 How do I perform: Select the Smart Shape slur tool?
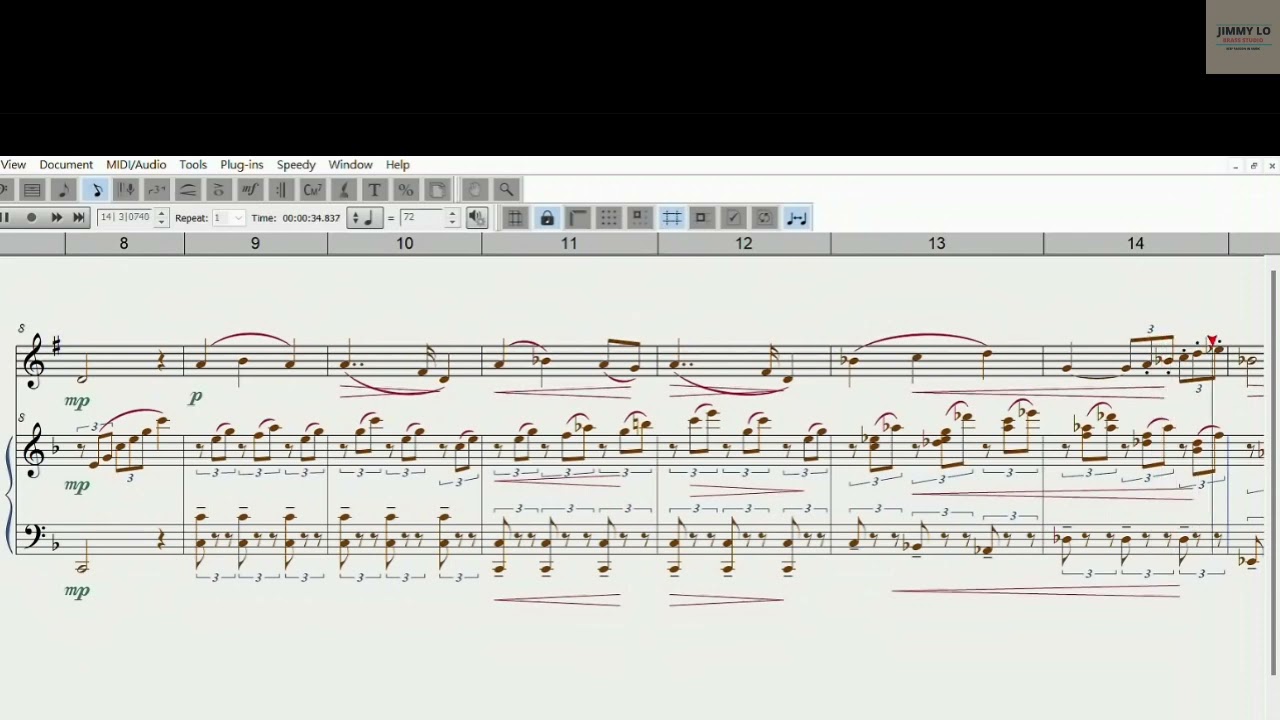[188, 190]
